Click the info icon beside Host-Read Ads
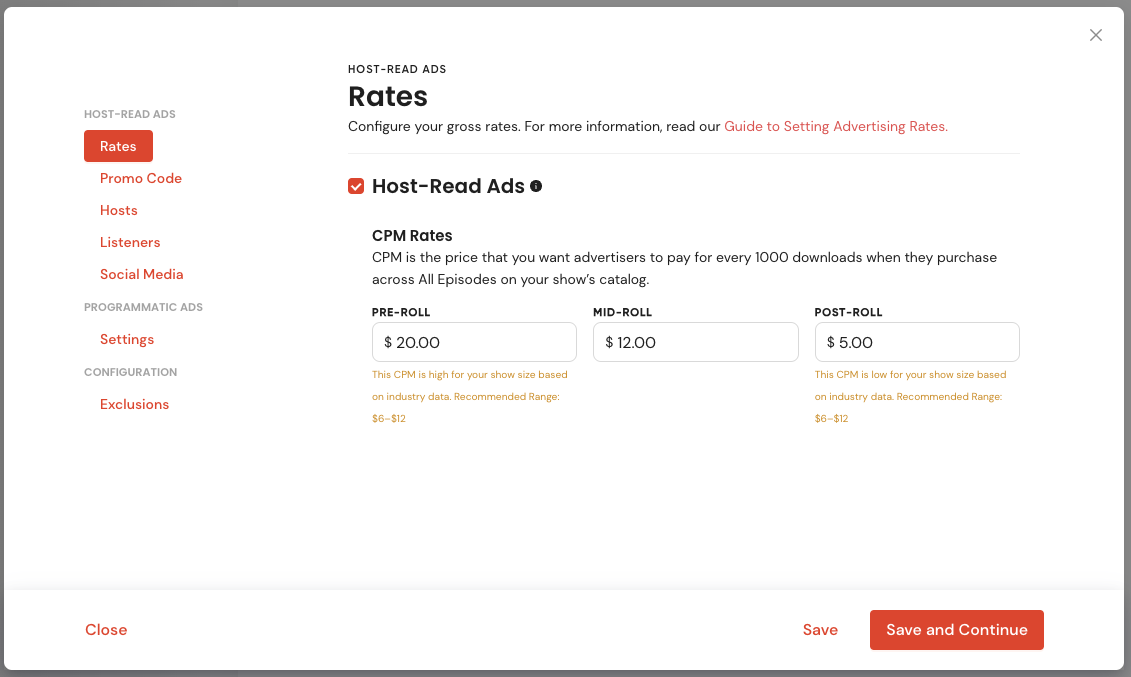 point(536,186)
